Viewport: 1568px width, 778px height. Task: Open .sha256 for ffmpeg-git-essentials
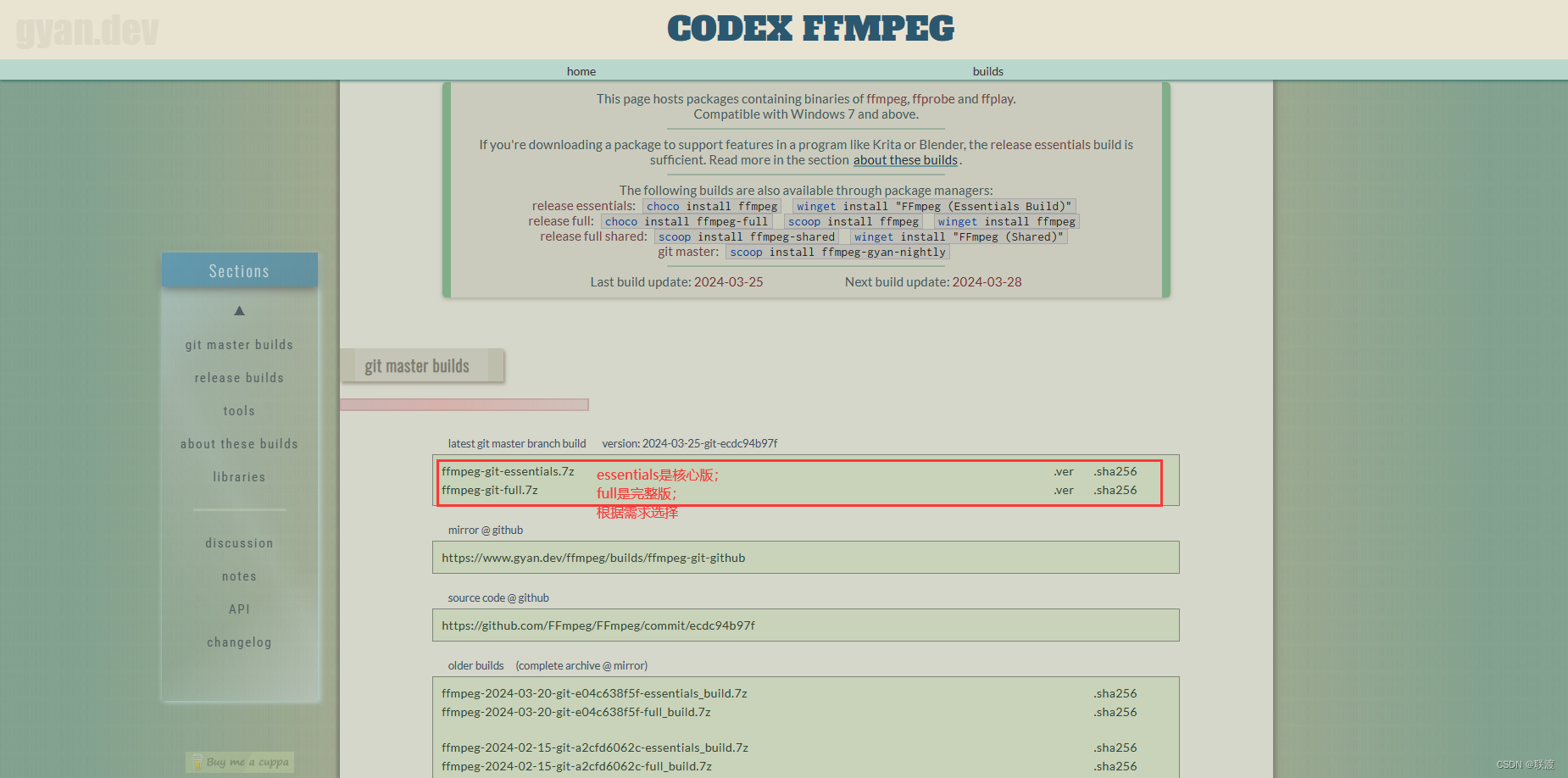pos(1115,471)
